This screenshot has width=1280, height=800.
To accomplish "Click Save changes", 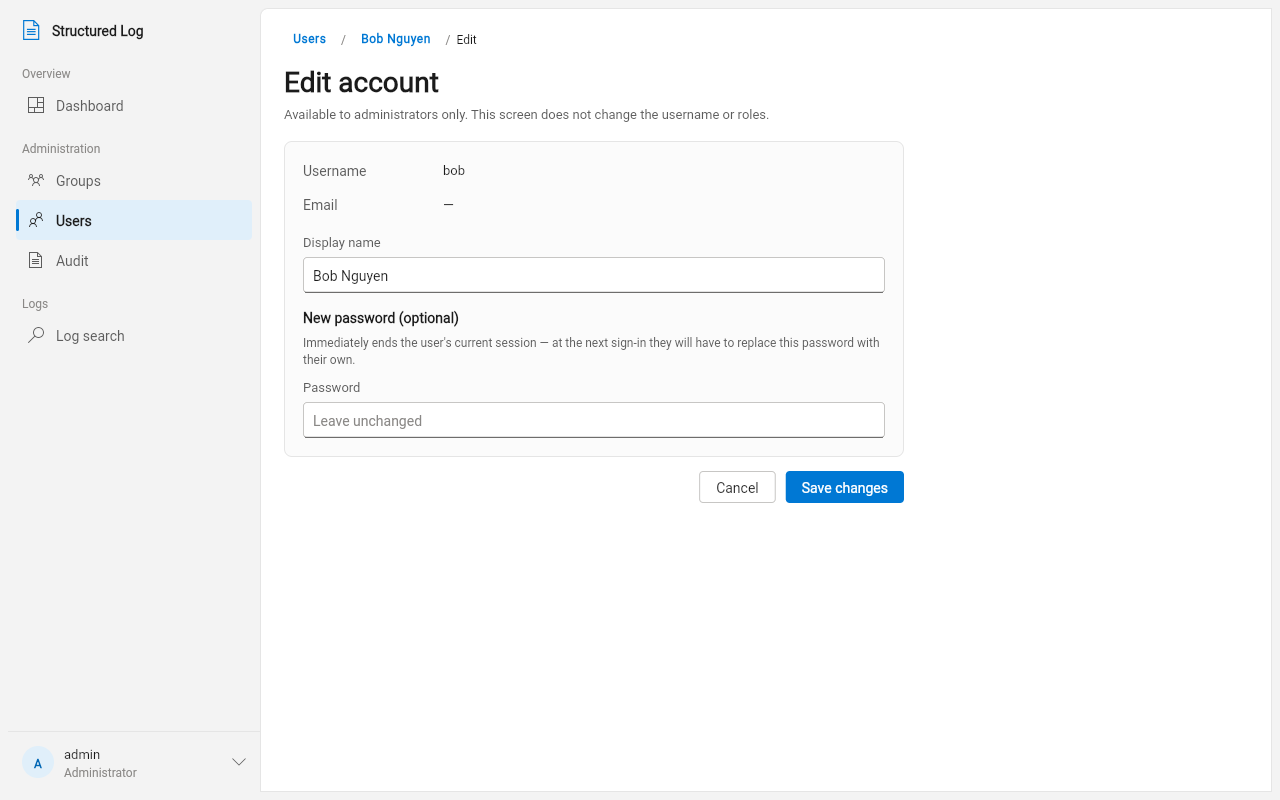I will (x=845, y=487).
